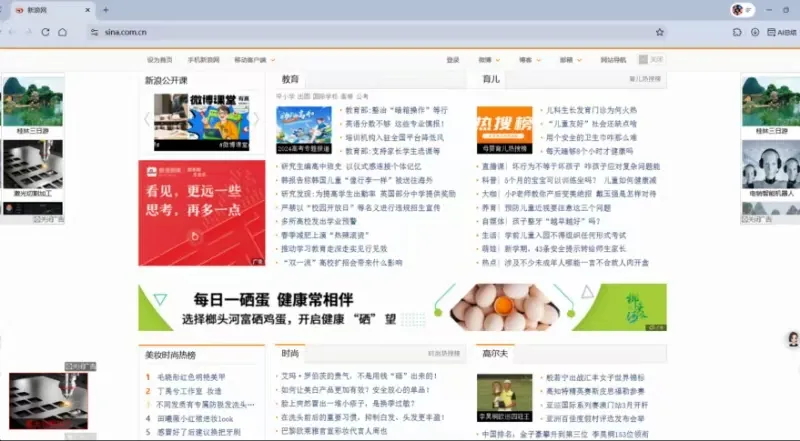Open the headline 多所高校发出学业预警
The height and width of the screenshot is (441, 800).
click(x=319, y=222)
